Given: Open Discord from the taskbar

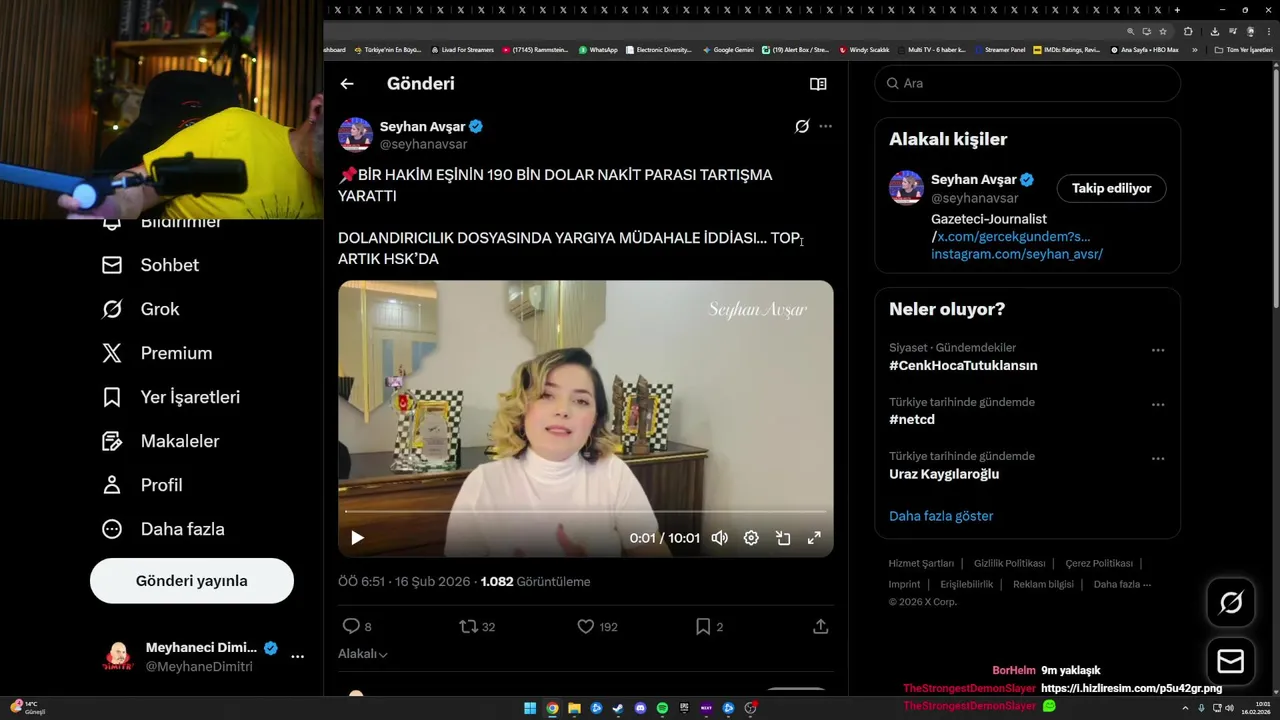Looking at the screenshot, I should click(641, 709).
